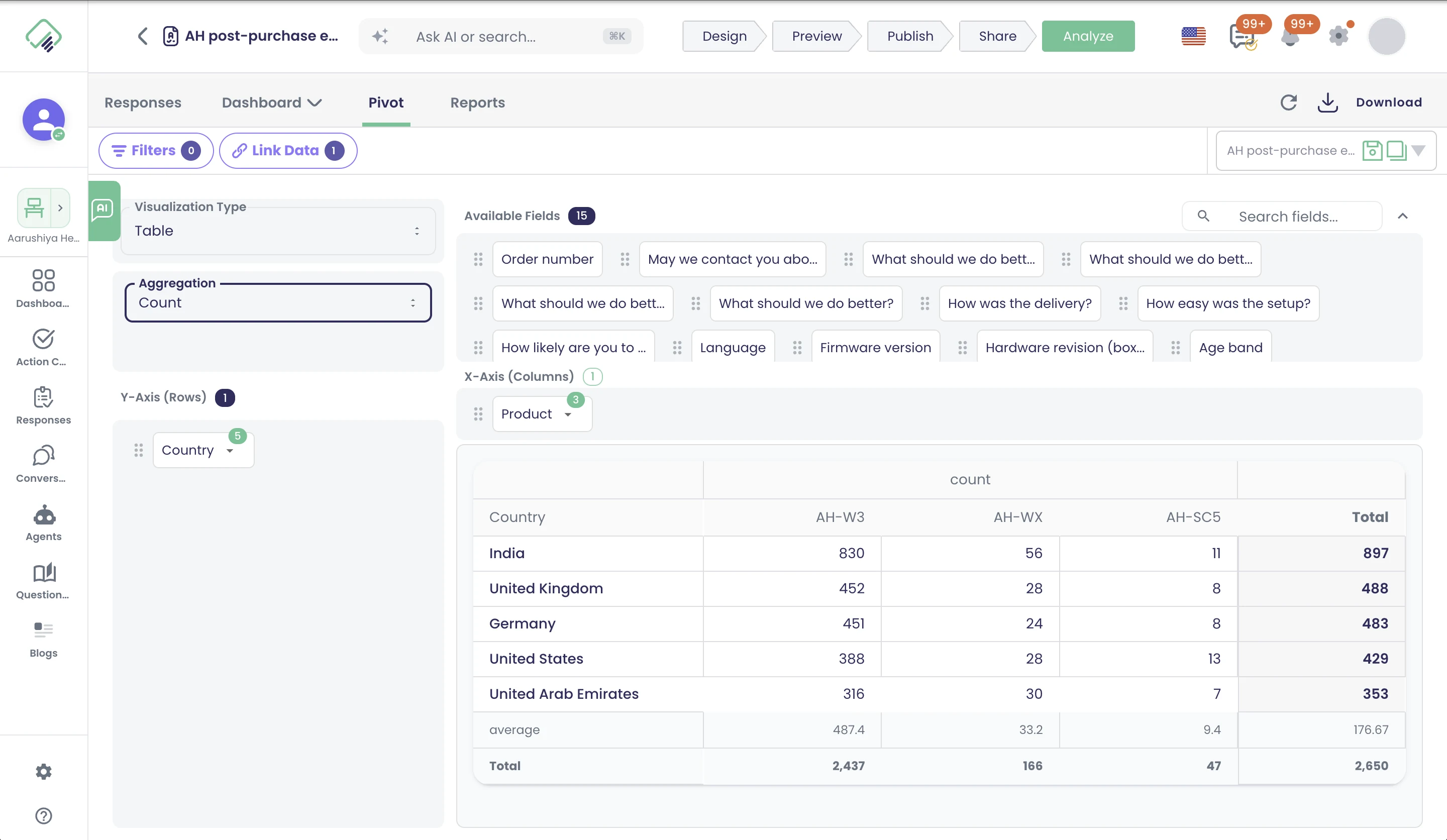Expand the Dashboard tab dropdown
Image resolution: width=1447 pixels, height=840 pixels.
(315, 103)
